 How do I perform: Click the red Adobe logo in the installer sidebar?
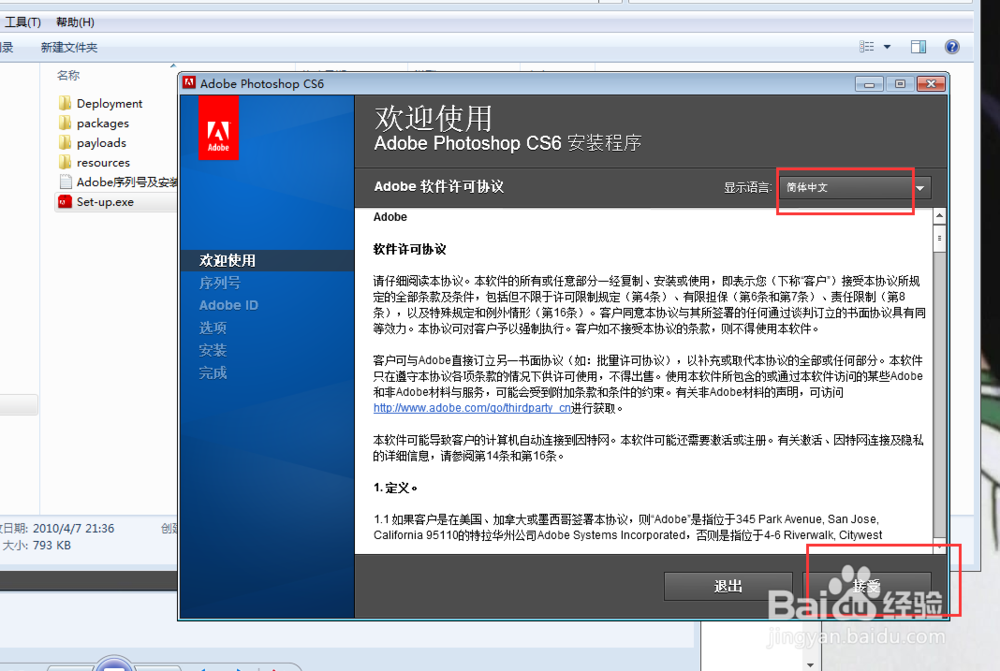click(x=220, y=127)
